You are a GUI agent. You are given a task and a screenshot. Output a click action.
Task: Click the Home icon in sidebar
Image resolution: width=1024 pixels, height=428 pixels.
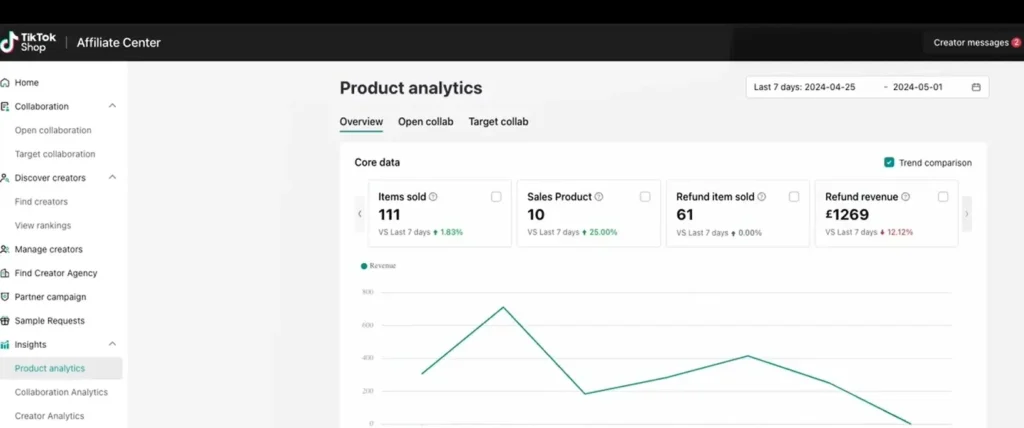click(x=6, y=83)
